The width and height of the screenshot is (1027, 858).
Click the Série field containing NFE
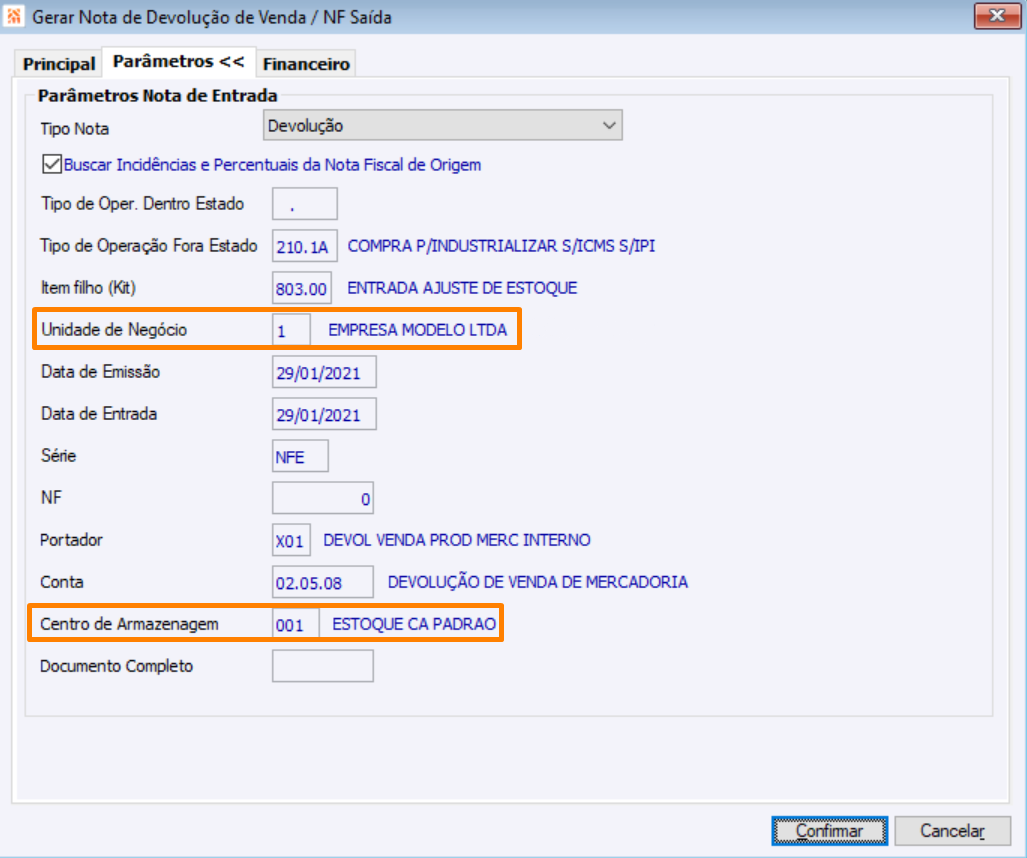click(300, 456)
